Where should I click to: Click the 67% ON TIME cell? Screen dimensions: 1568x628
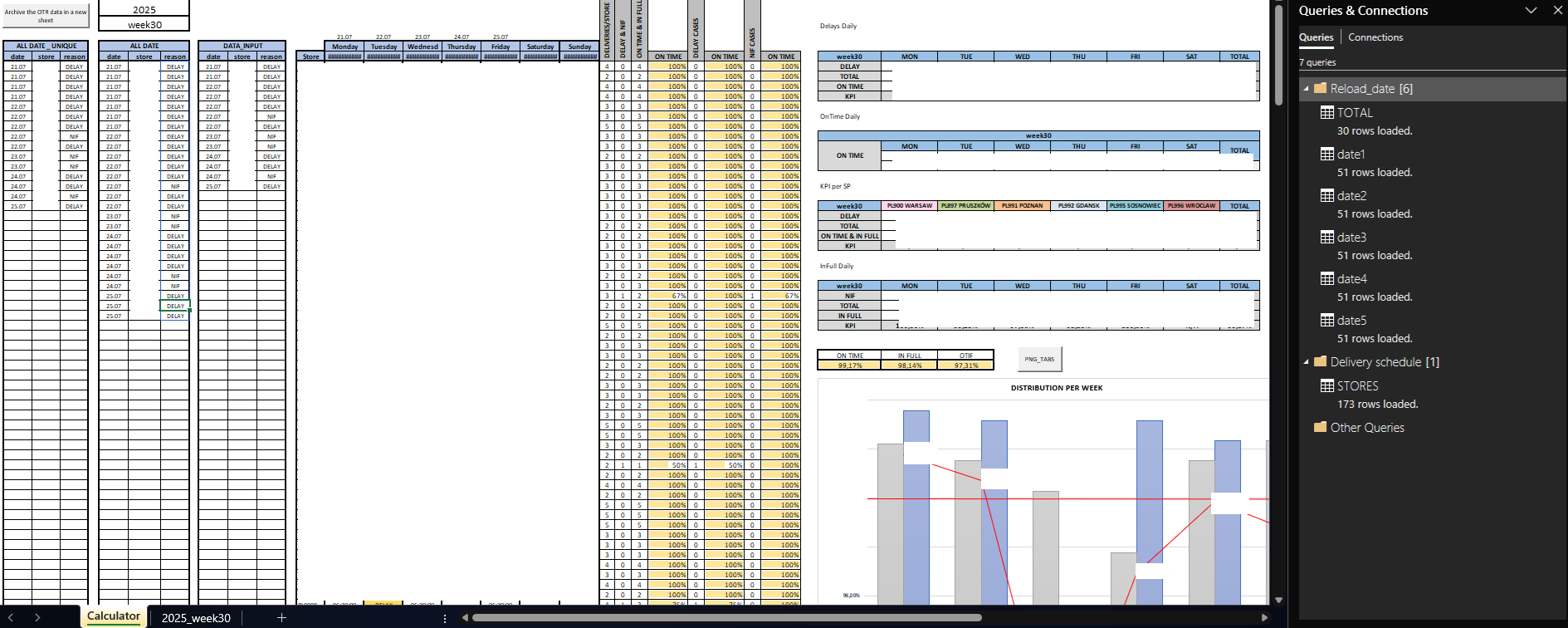(x=668, y=296)
